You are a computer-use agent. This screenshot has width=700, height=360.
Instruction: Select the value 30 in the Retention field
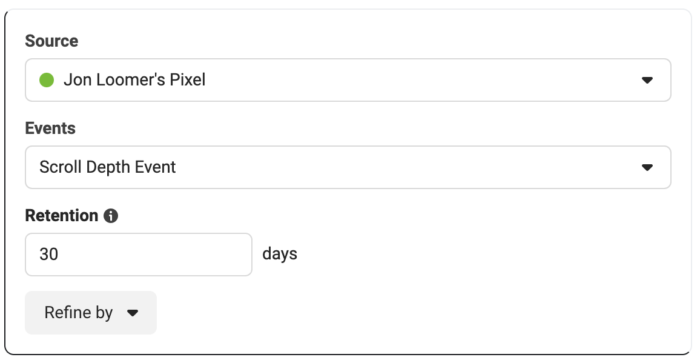(x=49, y=254)
